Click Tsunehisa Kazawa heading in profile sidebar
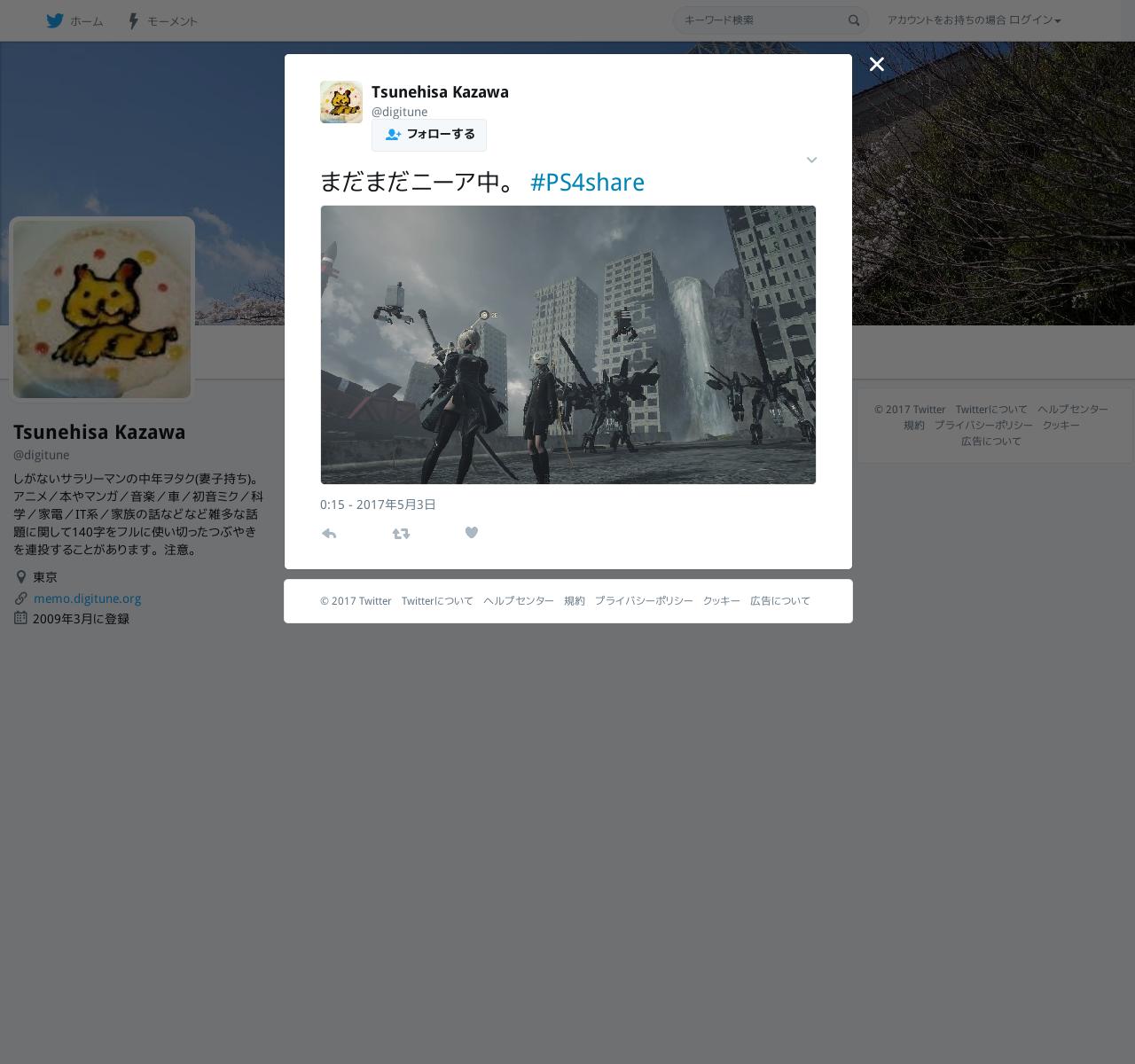 [99, 432]
